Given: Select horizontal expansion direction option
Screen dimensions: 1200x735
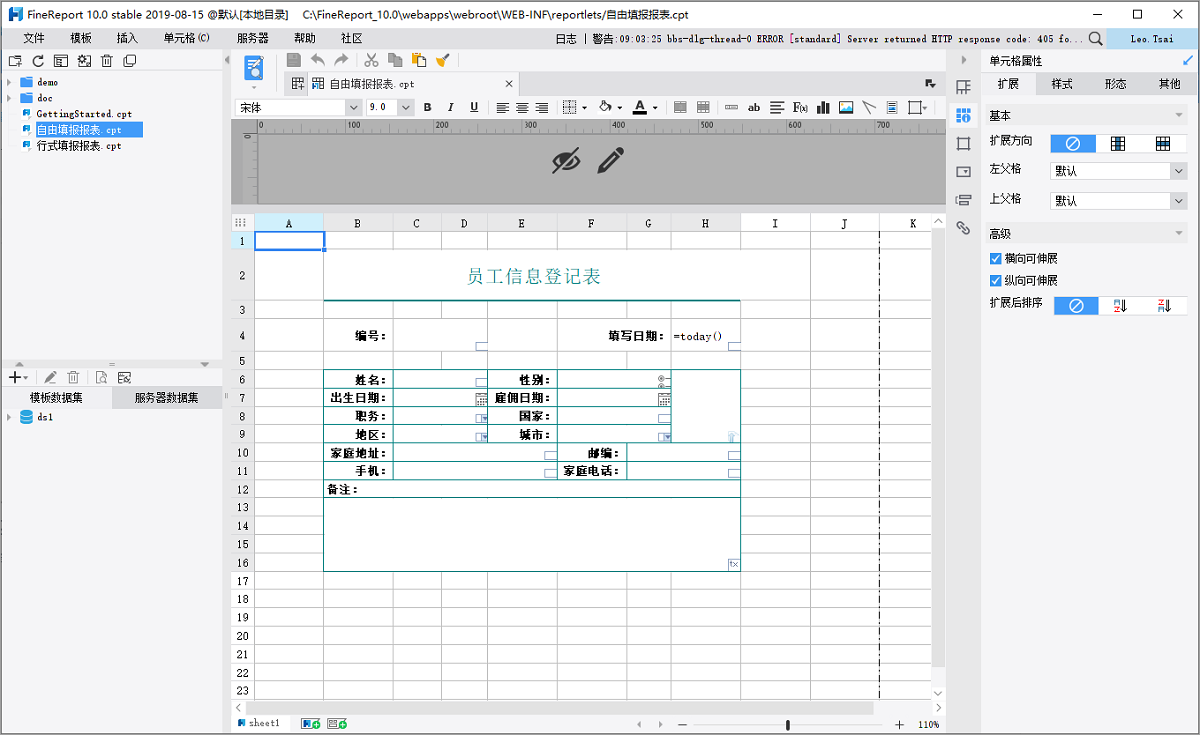Looking at the screenshot, I should pyautogui.click(x=1164, y=144).
